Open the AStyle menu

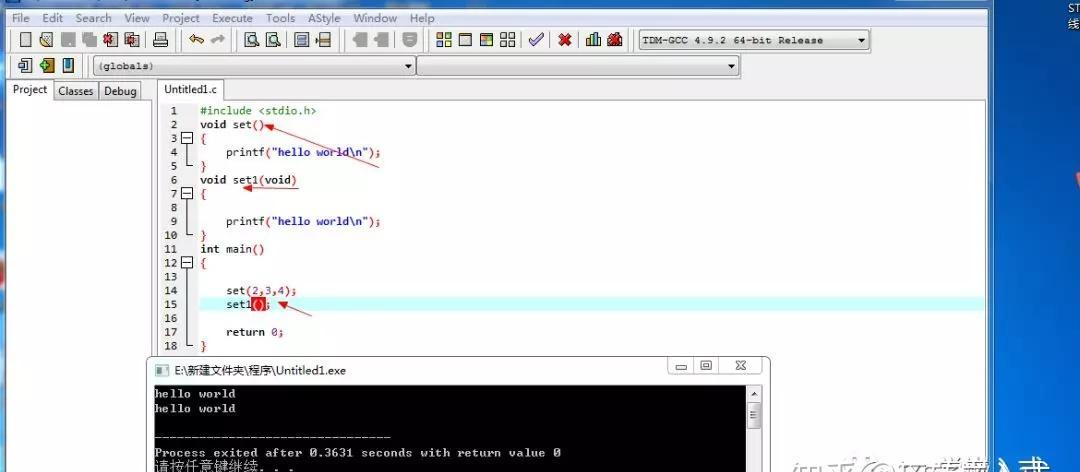coord(324,18)
